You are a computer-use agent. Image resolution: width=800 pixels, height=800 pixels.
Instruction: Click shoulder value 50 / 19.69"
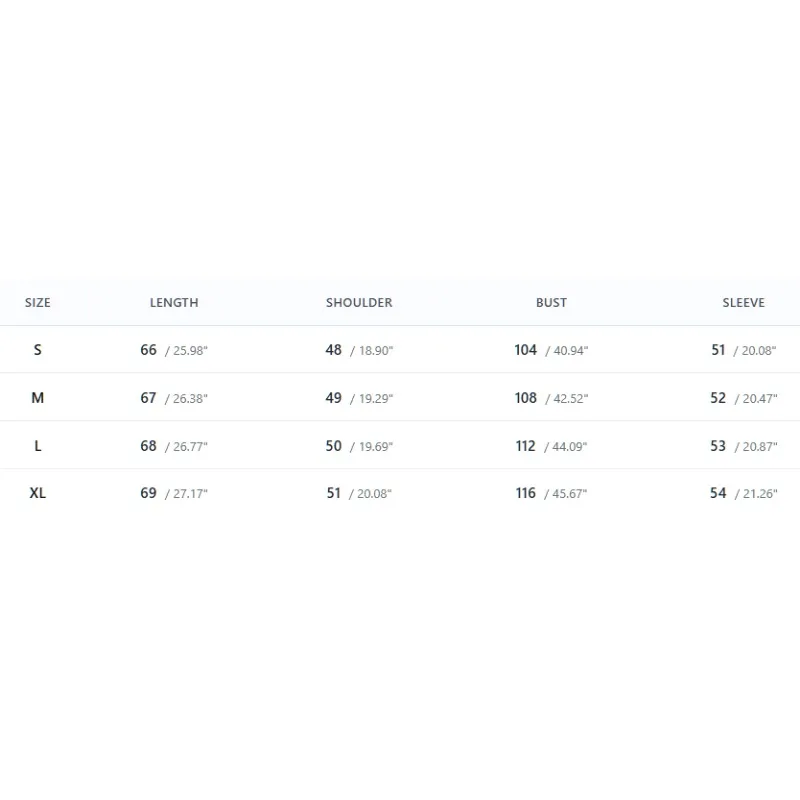pyautogui.click(x=359, y=446)
